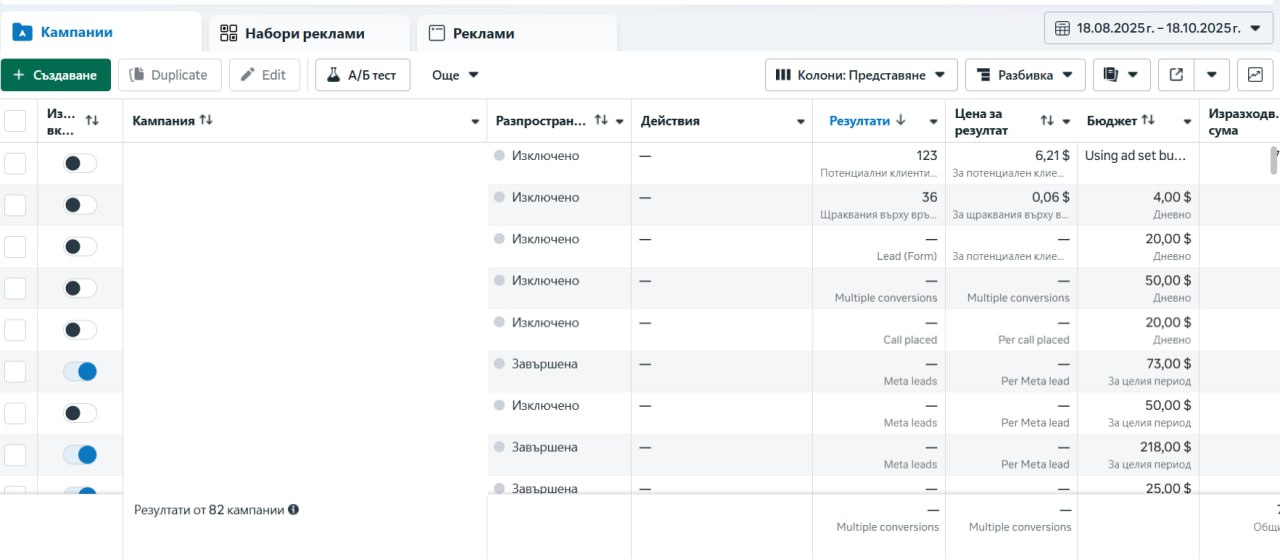This screenshot has width=1280, height=559.
Task: Open the Още dropdown menu
Action: 455,75
